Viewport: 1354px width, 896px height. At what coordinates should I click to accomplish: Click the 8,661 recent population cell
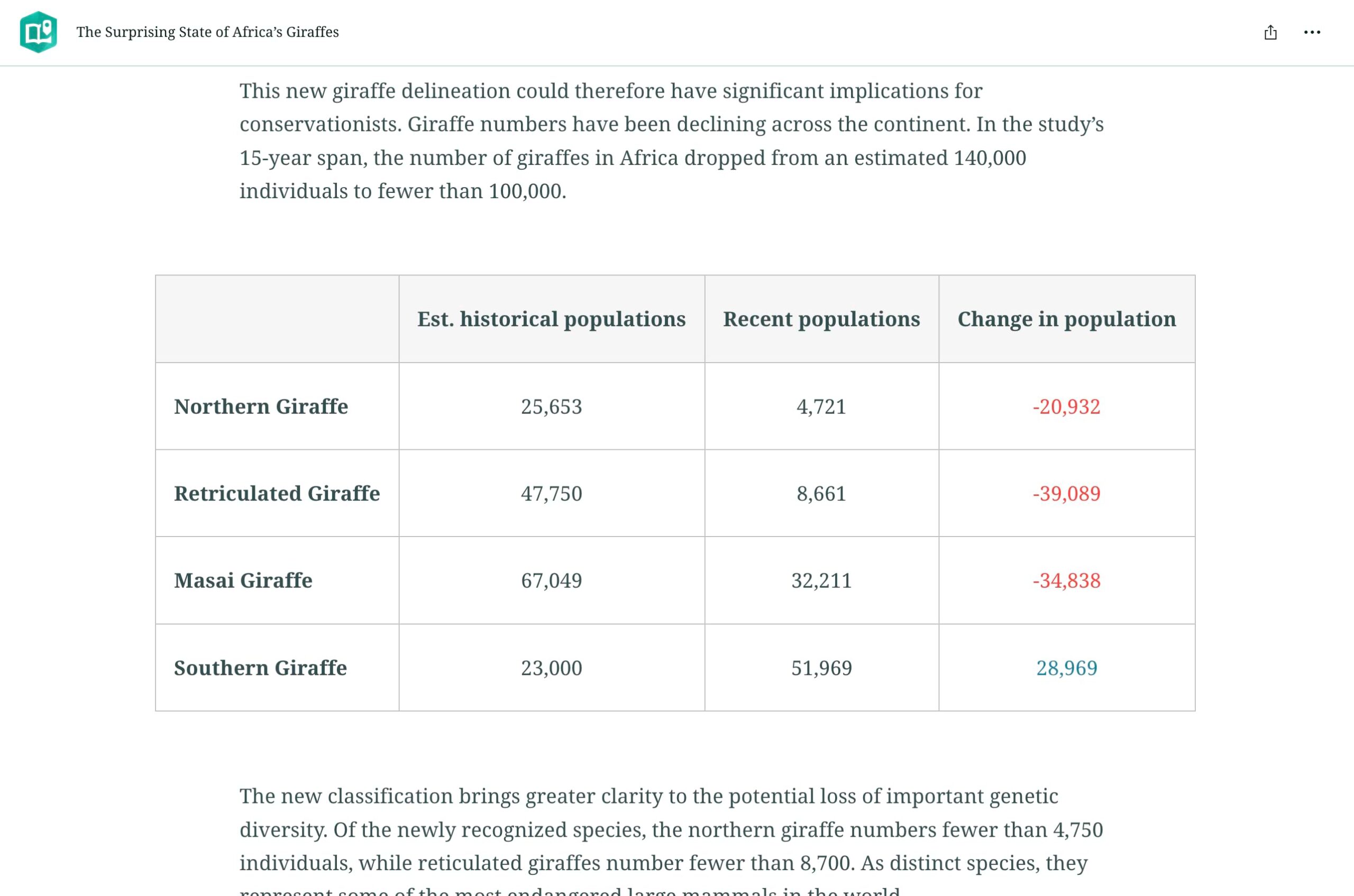[x=821, y=494]
